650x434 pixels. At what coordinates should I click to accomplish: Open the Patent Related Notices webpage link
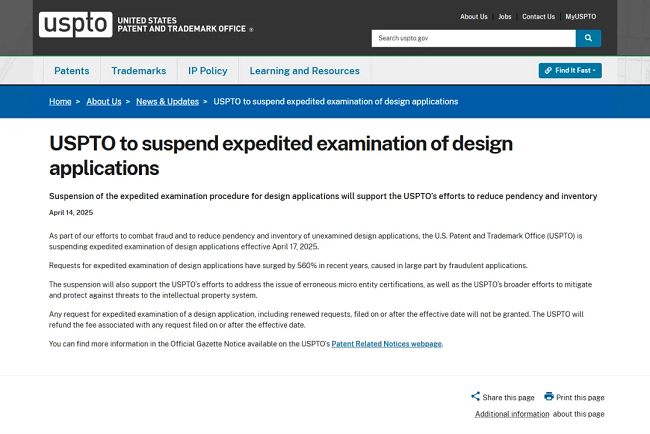[x=386, y=344]
